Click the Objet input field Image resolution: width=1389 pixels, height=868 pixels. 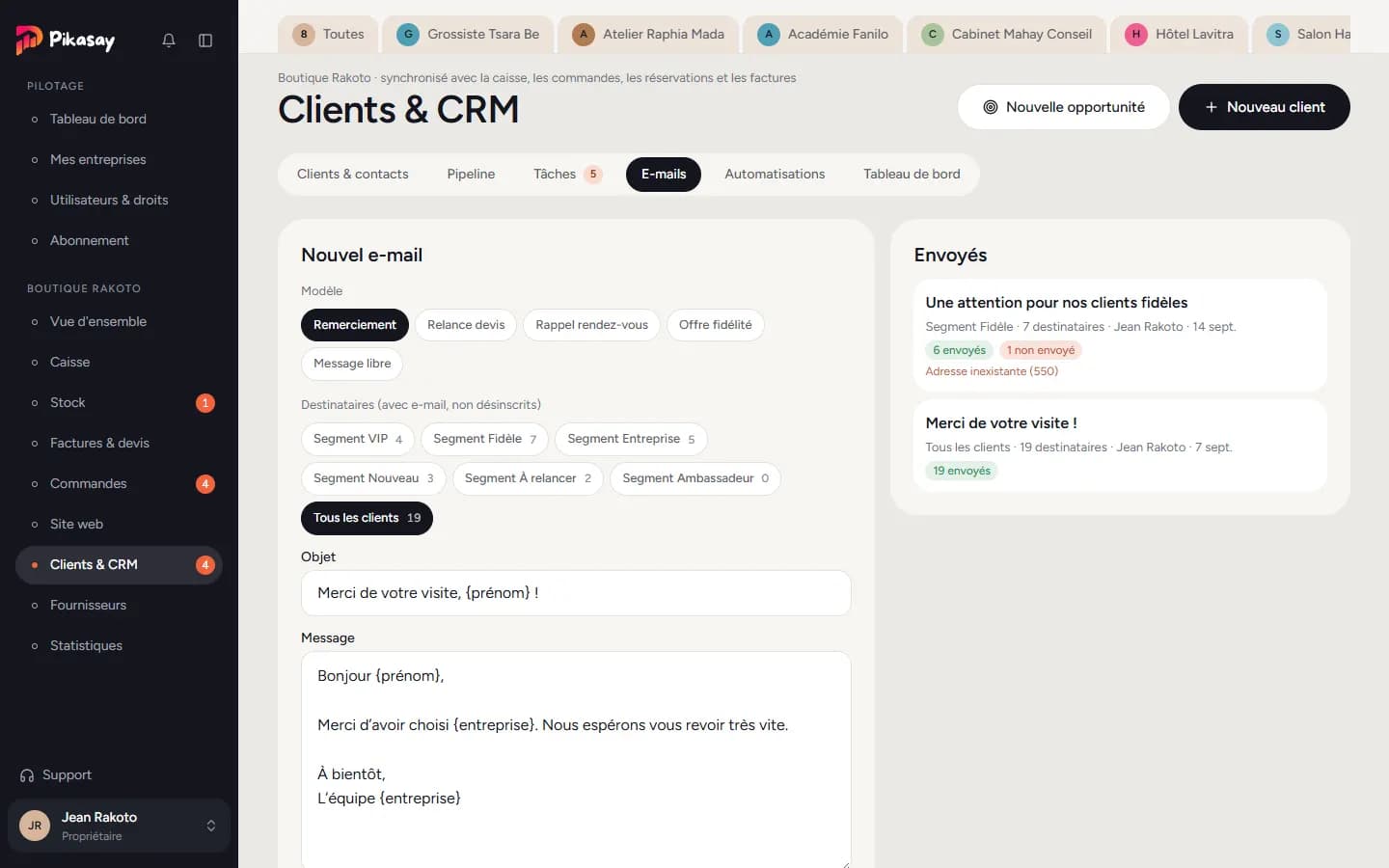[x=576, y=593]
